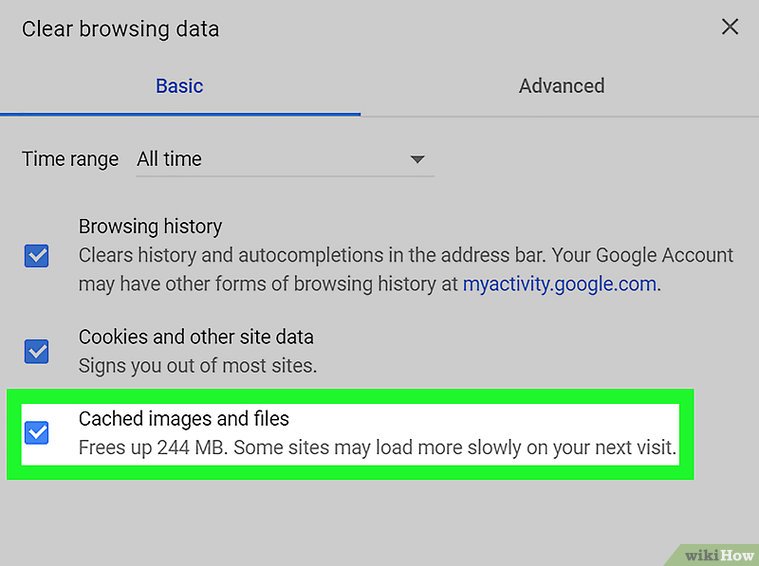Click the 'Cookies and other site data' label
759x566 pixels.
(x=196, y=337)
